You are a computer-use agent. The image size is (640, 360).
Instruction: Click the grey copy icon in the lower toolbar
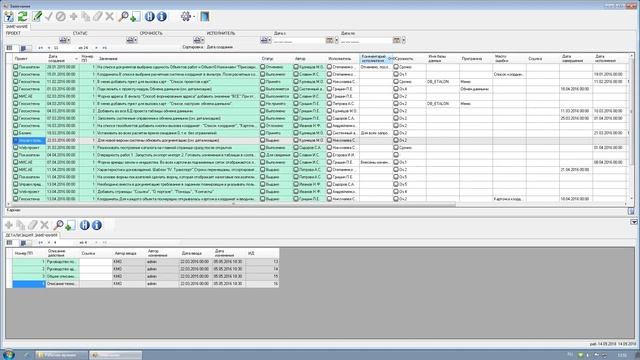20,225
